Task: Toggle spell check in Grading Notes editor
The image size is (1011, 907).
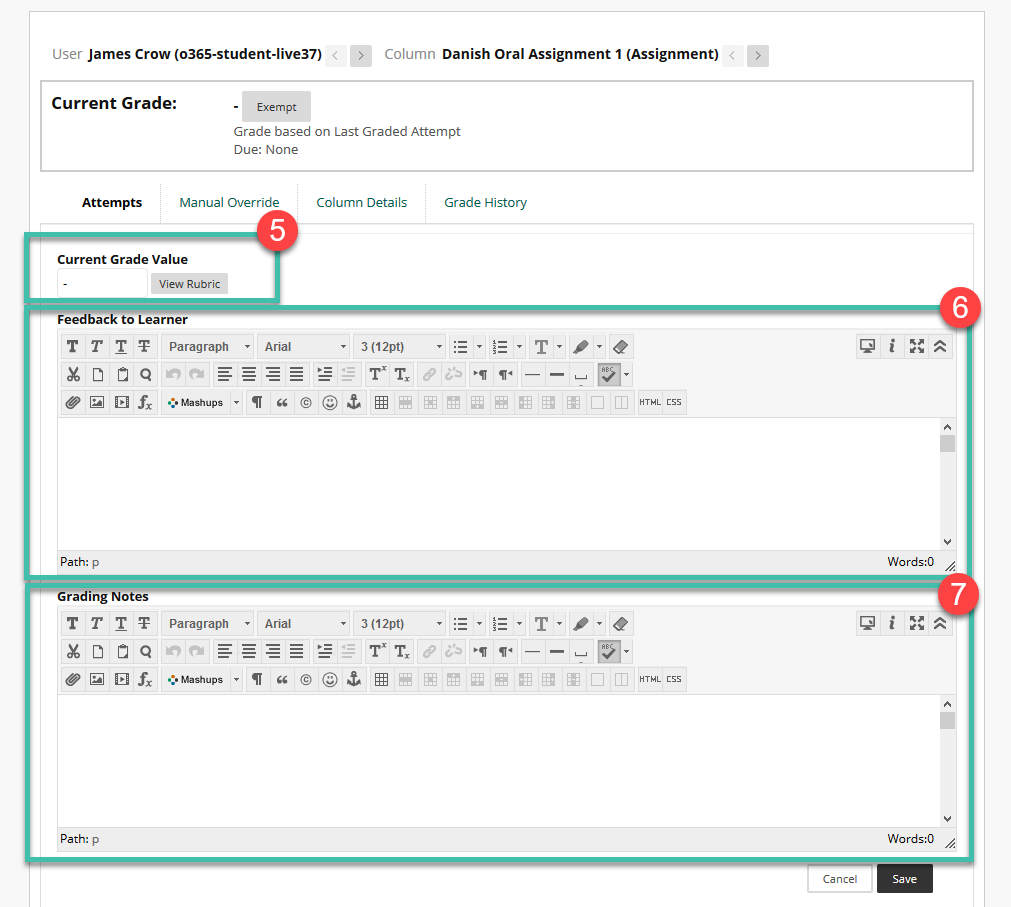Action: point(609,652)
